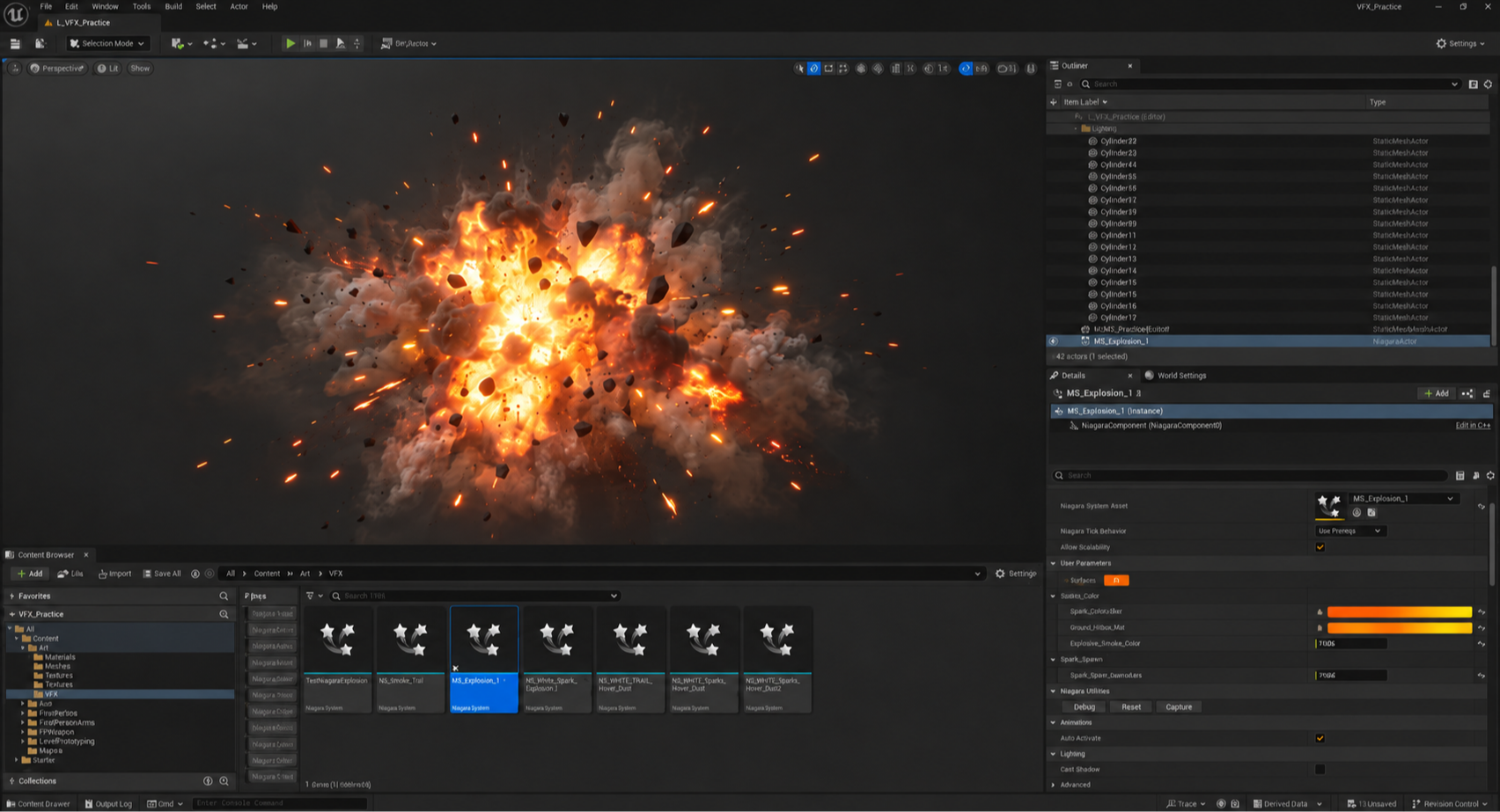Click the green Play button in toolbar

(x=290, y=43)
